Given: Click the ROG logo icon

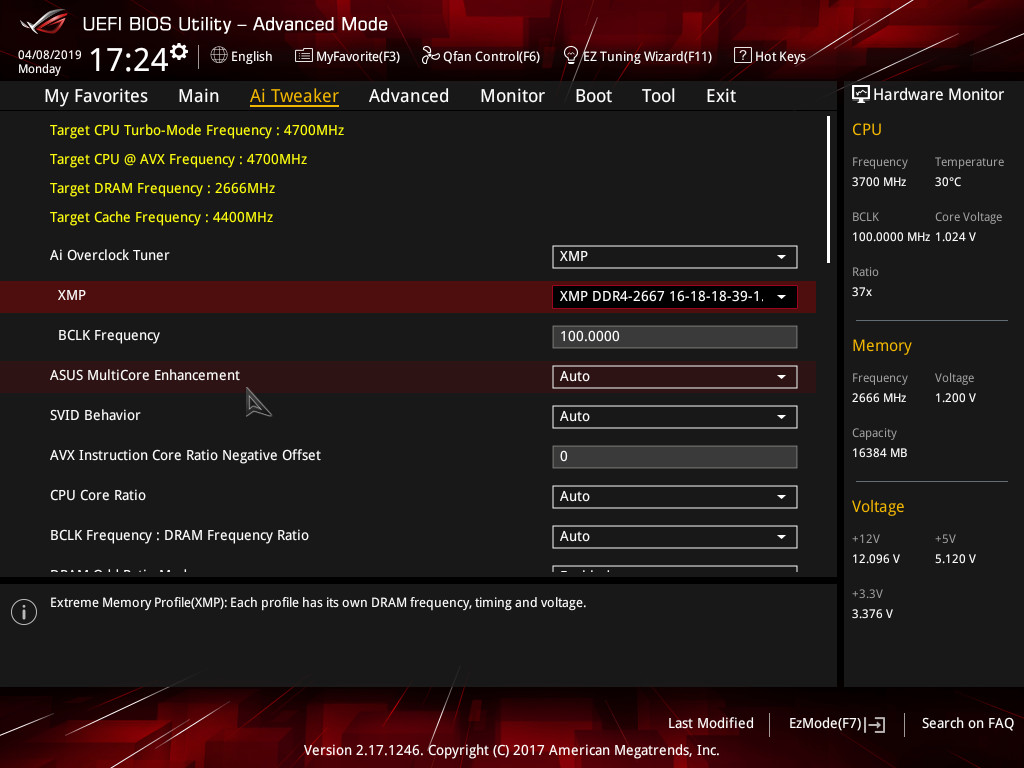Looking at the screenshot, I should [x=44, y=22].
